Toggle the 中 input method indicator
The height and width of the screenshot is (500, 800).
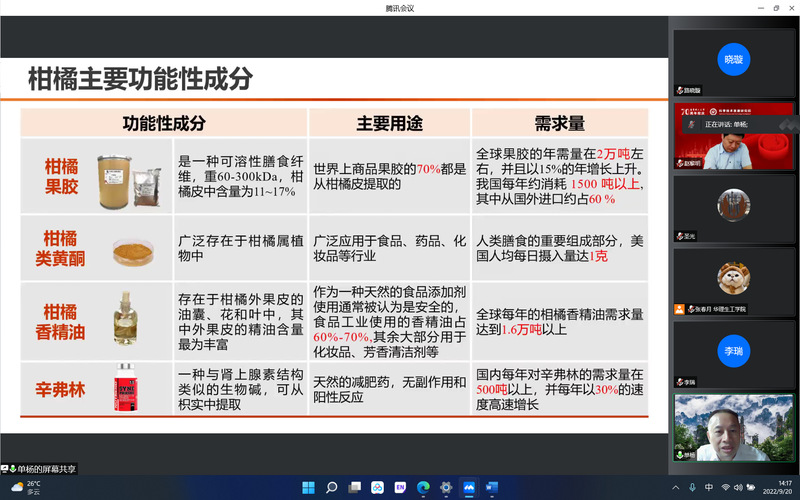coord(709,487)
